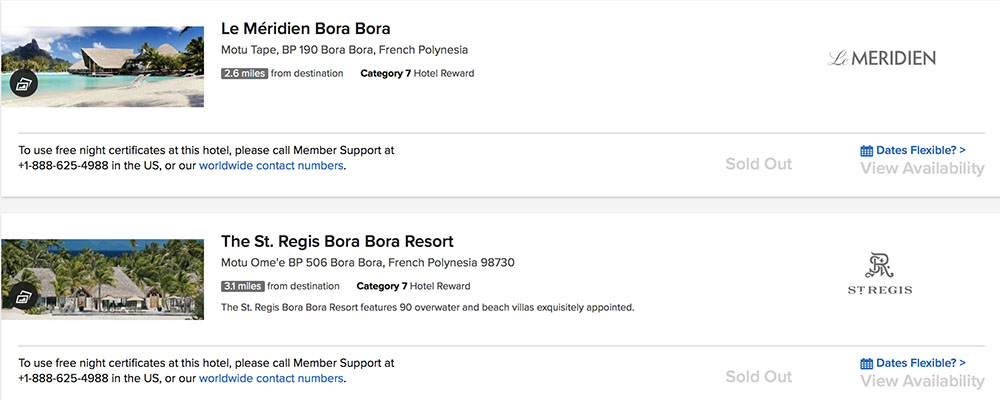Click the St Regis brand logo
Image resolution: width=1000 pixels, height=400 pixels.
tap(879, 273)
